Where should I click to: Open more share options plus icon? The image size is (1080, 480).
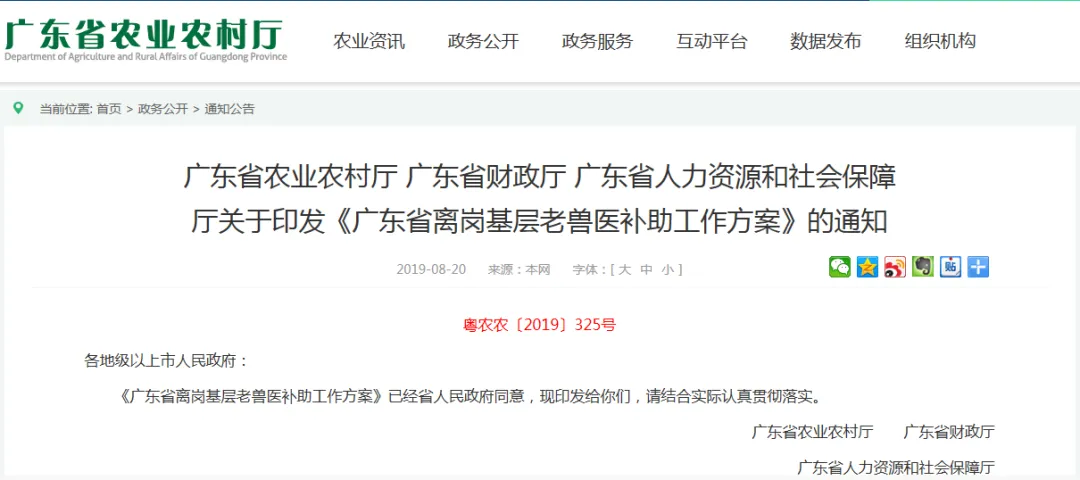point(978,267)
